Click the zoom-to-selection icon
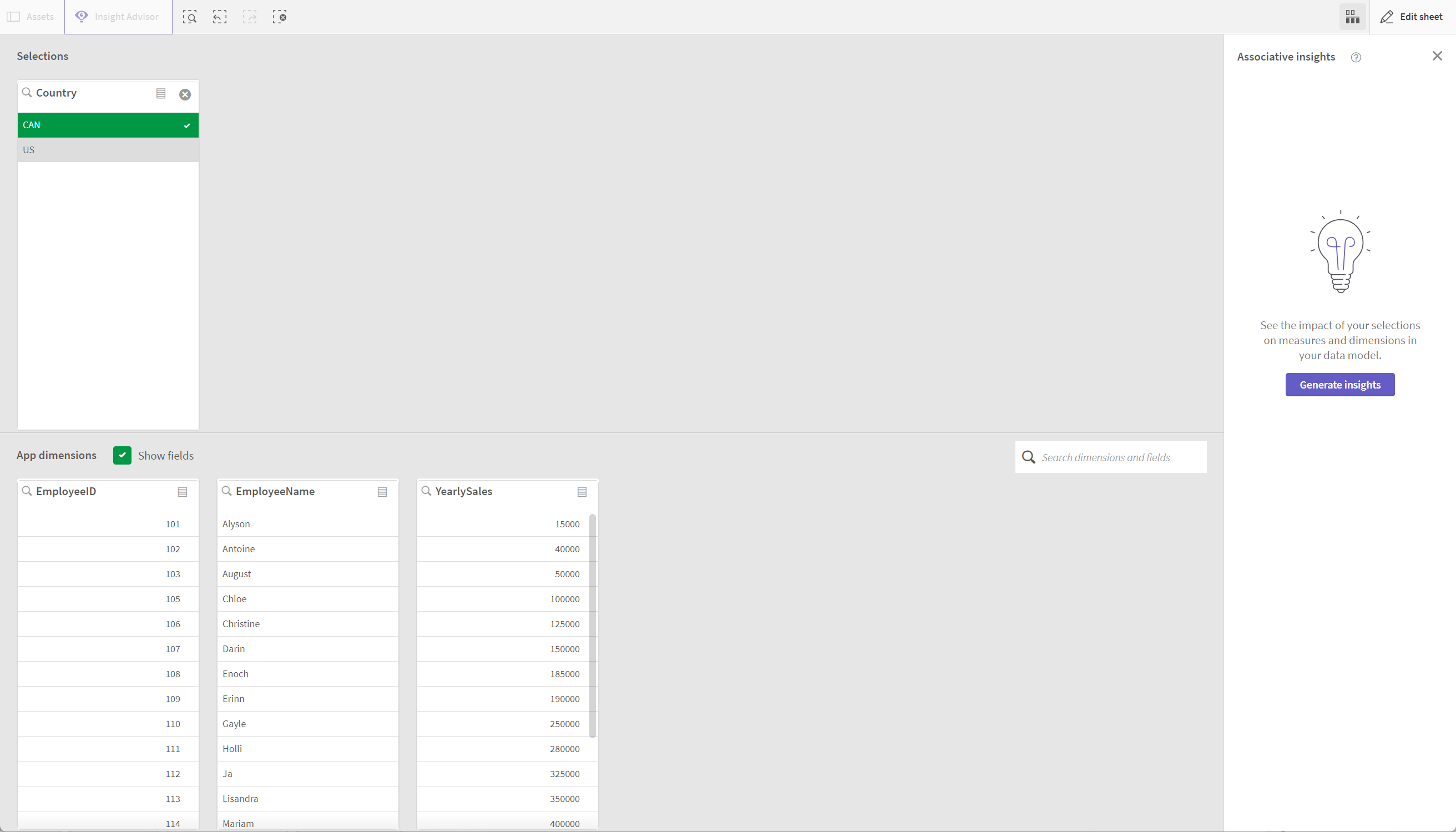The width and height of the screenshot is (1456, 832). (190, 17)
